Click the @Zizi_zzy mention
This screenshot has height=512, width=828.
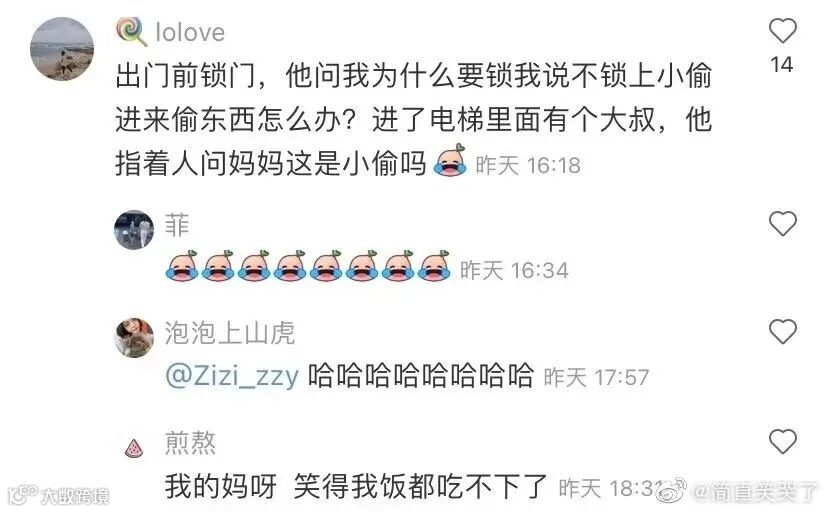coord(232,376)
